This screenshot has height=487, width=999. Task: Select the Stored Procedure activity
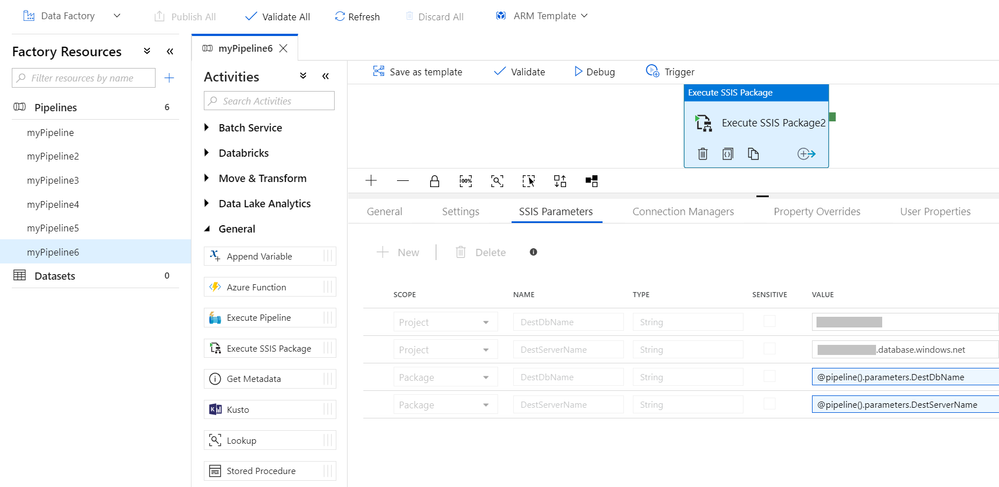pos(270,471)
